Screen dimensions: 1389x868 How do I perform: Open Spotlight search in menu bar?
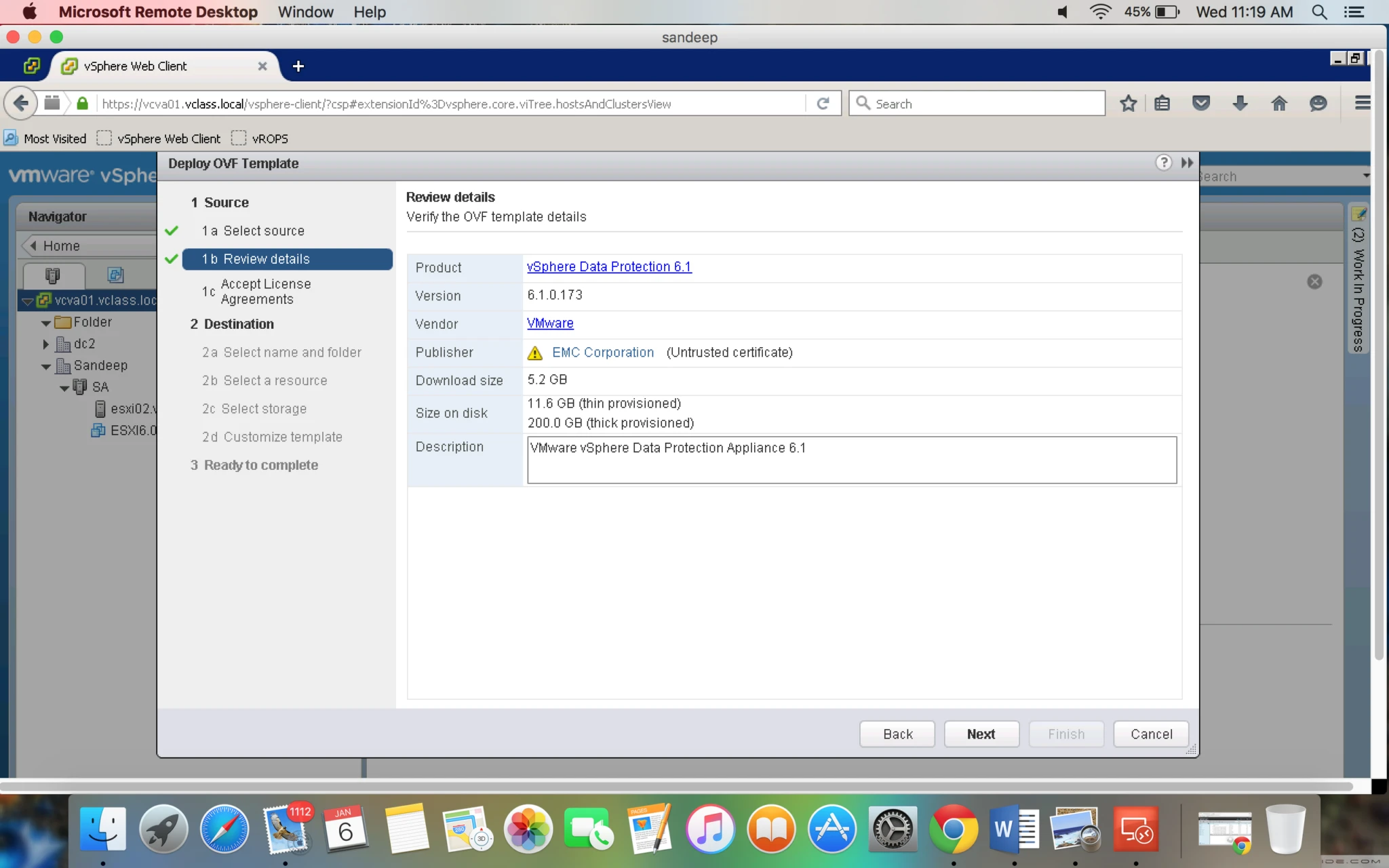click(x=1319, y=12)
